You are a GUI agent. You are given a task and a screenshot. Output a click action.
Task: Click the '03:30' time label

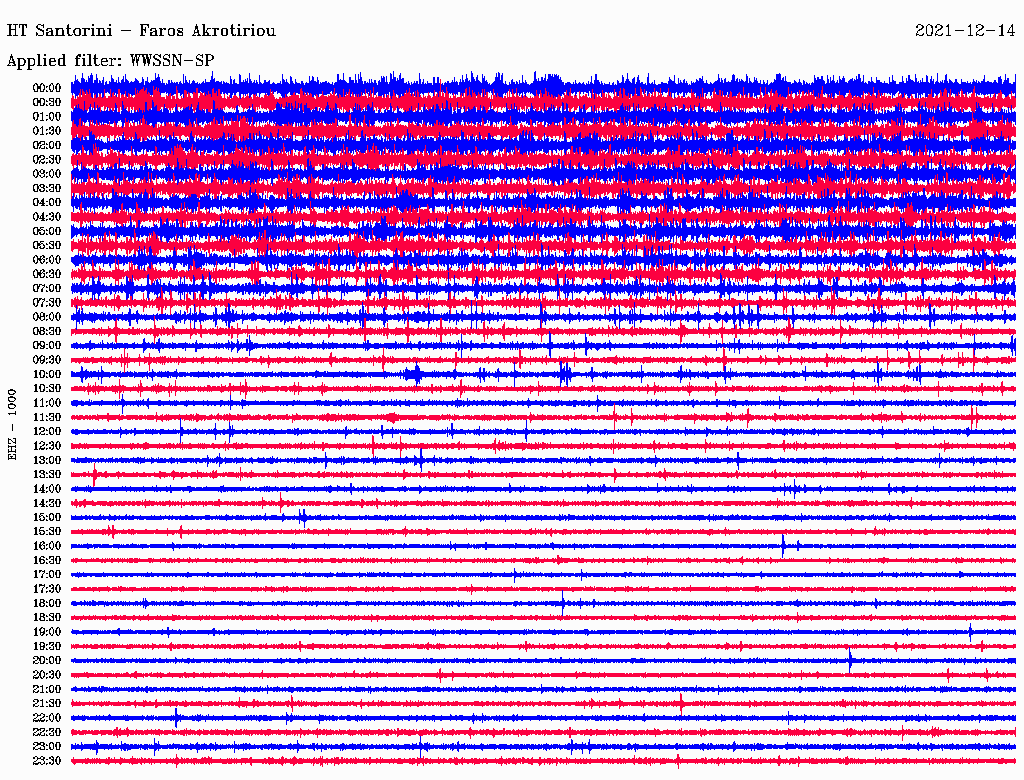(x=47, y=188)
